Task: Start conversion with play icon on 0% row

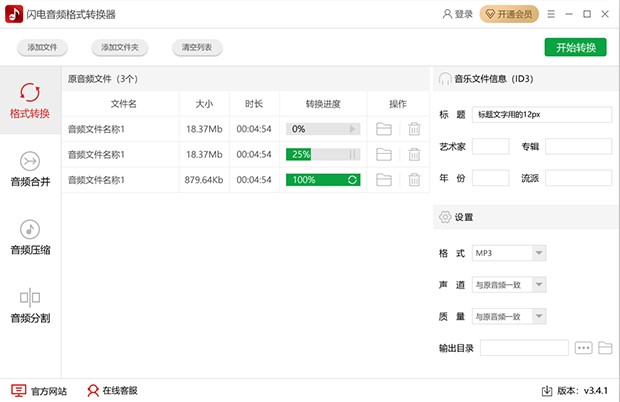Action: pyautogui.click(x=352, y=129)
